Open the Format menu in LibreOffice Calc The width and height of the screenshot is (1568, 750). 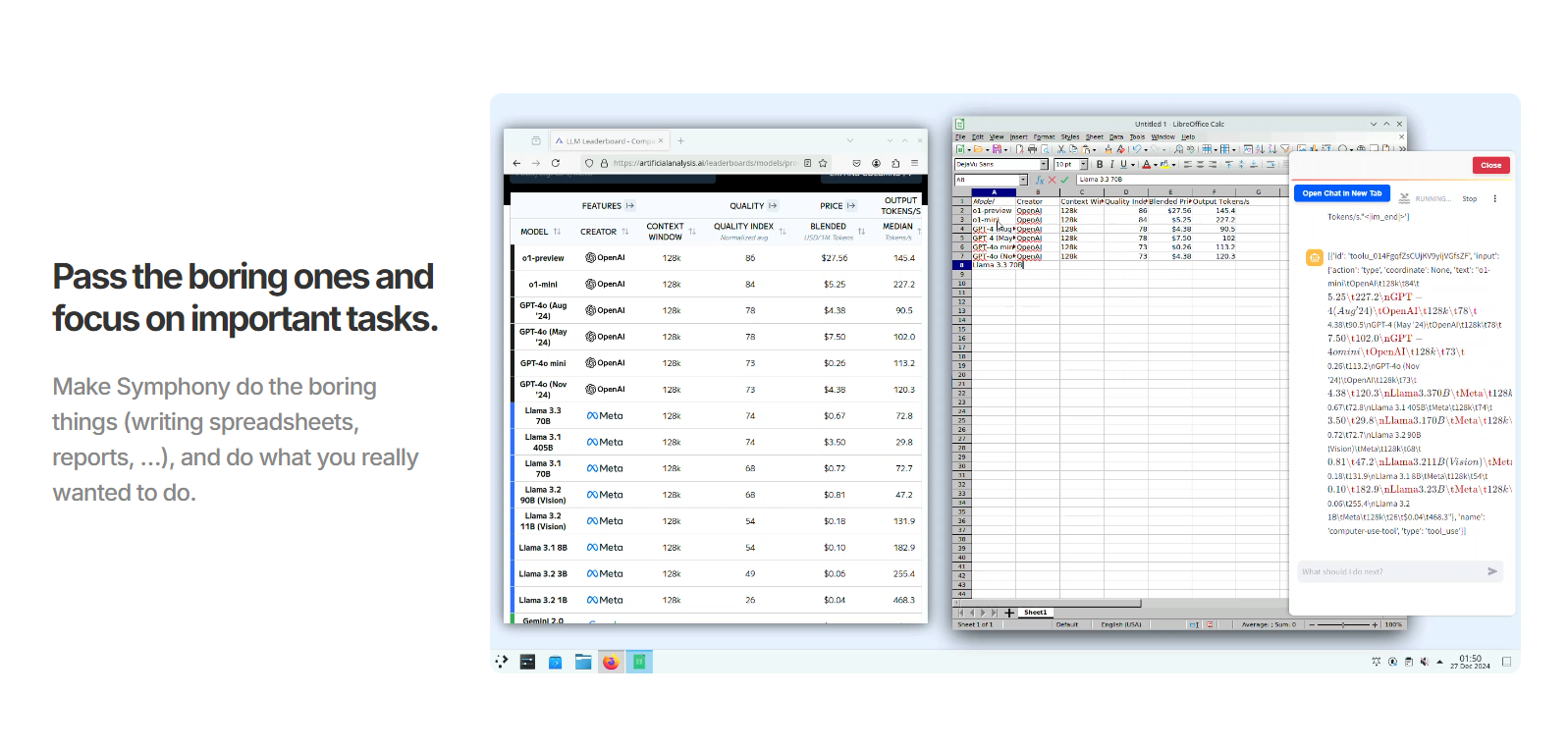(x=1044, y=137)
